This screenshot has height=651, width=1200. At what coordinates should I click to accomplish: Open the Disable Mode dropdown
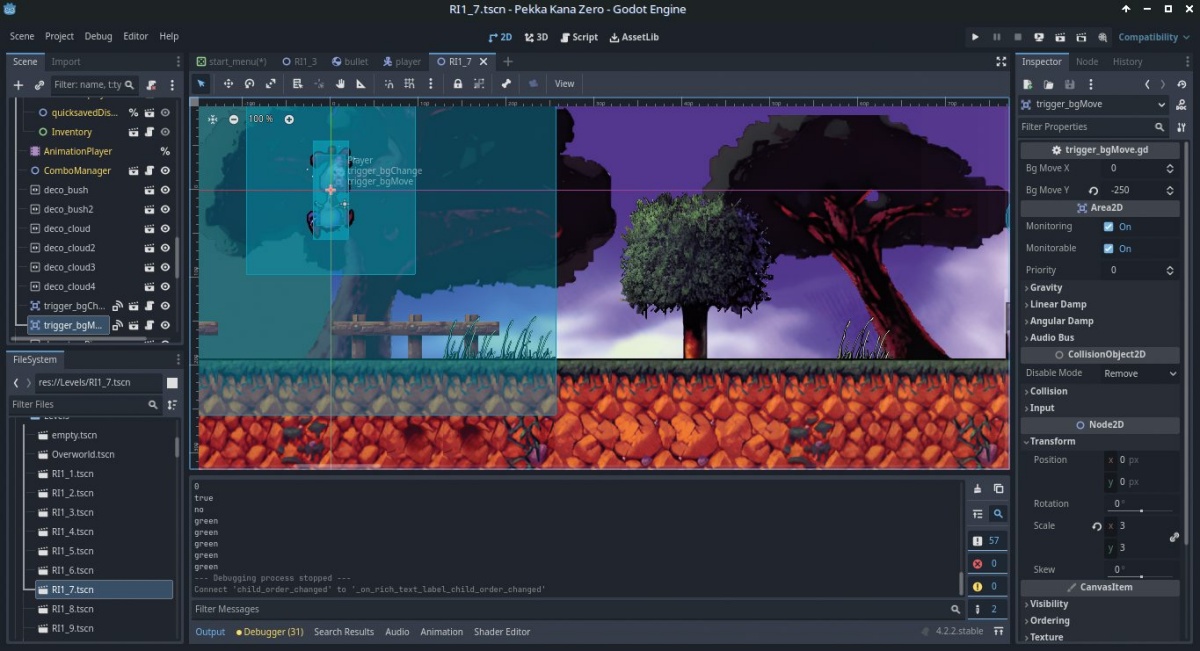pyautogui.click(x=1140, y=373)
